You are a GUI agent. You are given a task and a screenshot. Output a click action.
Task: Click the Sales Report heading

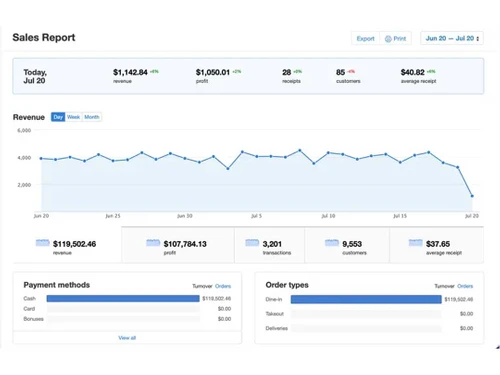point(44,37)
